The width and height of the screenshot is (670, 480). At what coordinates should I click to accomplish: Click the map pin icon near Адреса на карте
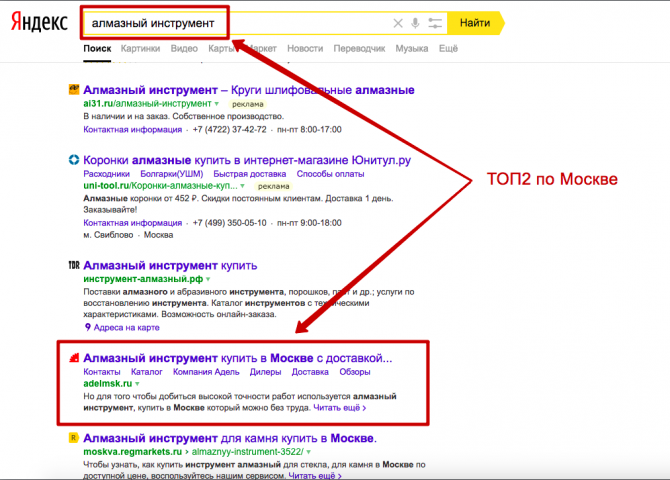point(88,327)
